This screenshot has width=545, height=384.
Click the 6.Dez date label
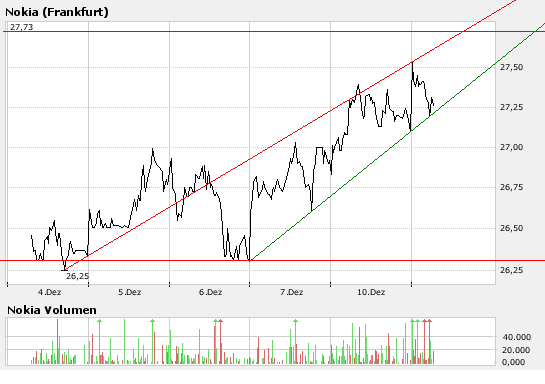tap(211, 292)
